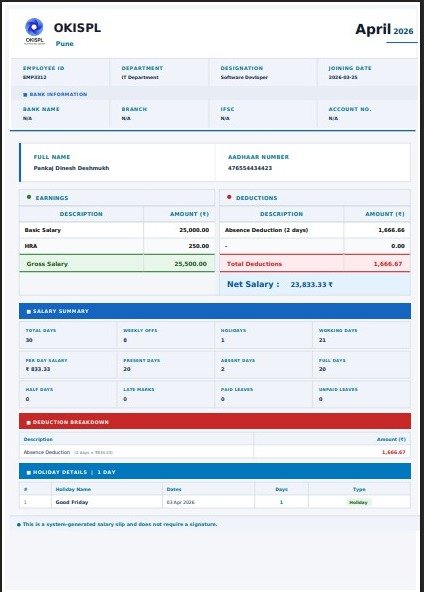This screenshot has height=592, width=424.
Task: Select the Absent Days value '2'
Action: 223,369
